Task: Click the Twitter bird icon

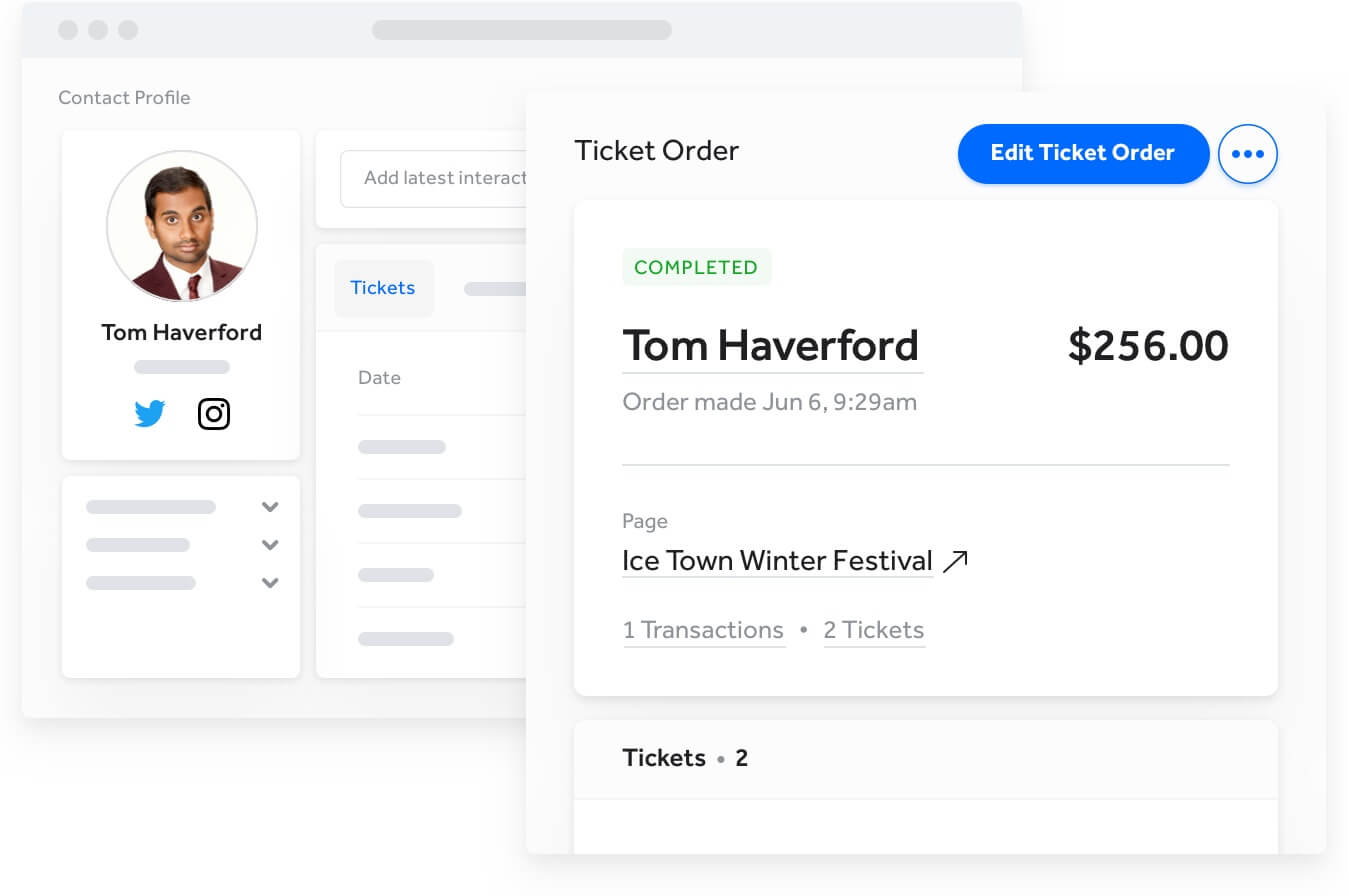Action: tap(150, 413)
